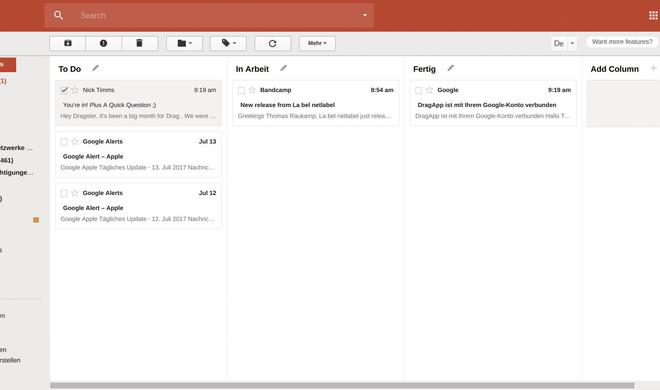The width and height of the screenshot is (660, 390).
Task: Edit the Fertig column title
Action: click(450, 68)
